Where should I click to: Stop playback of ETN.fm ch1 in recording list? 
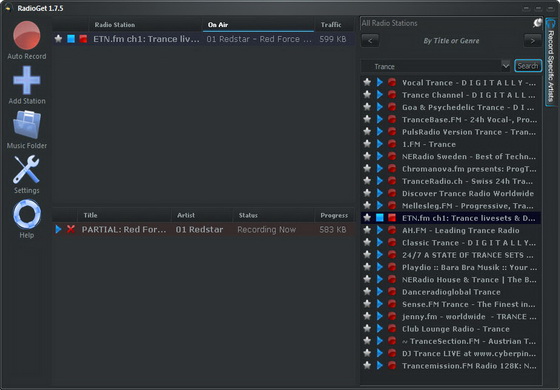[x=71, y=39]
